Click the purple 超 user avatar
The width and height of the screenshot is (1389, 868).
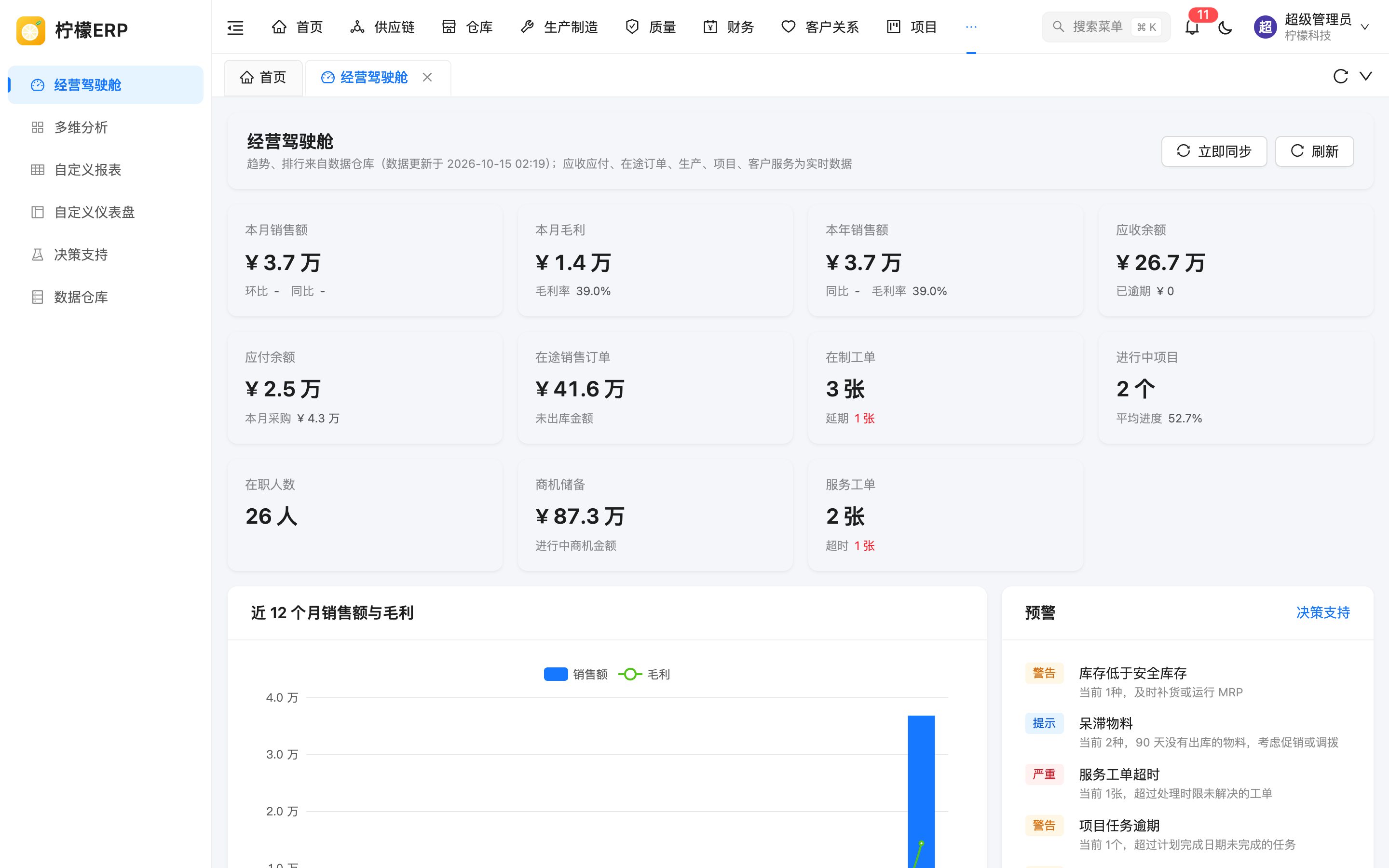(1265, 27)
